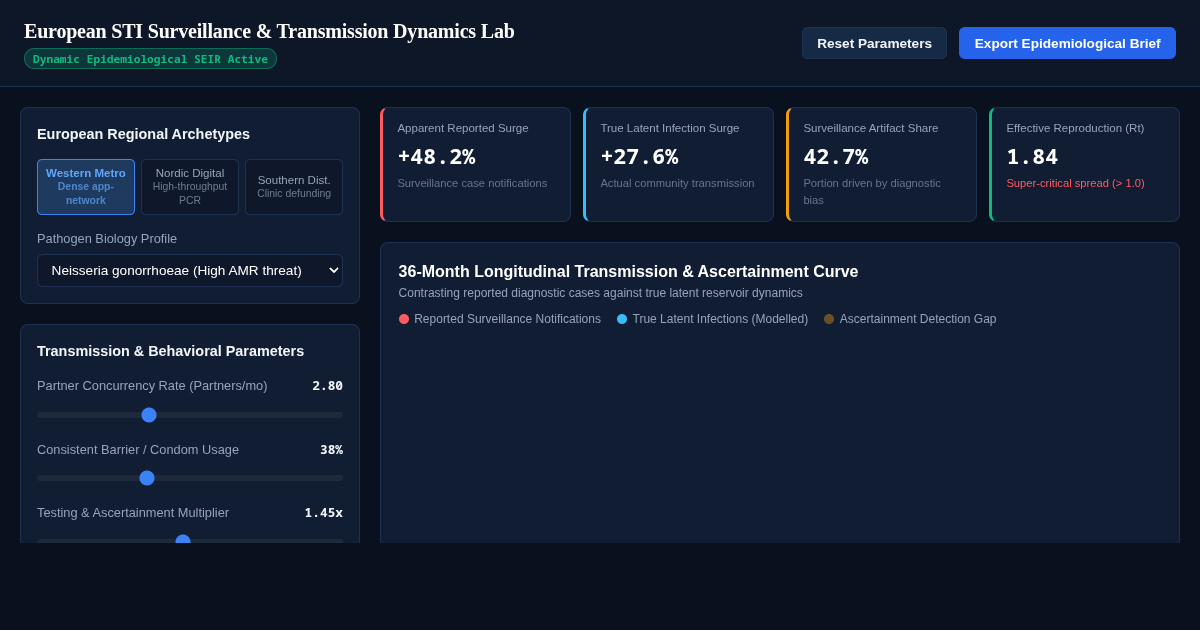Toggle the Reported Surveillance Notifications legend dot
The width and height of the screenshot is (1200, 630).
[x=404, y=319]
